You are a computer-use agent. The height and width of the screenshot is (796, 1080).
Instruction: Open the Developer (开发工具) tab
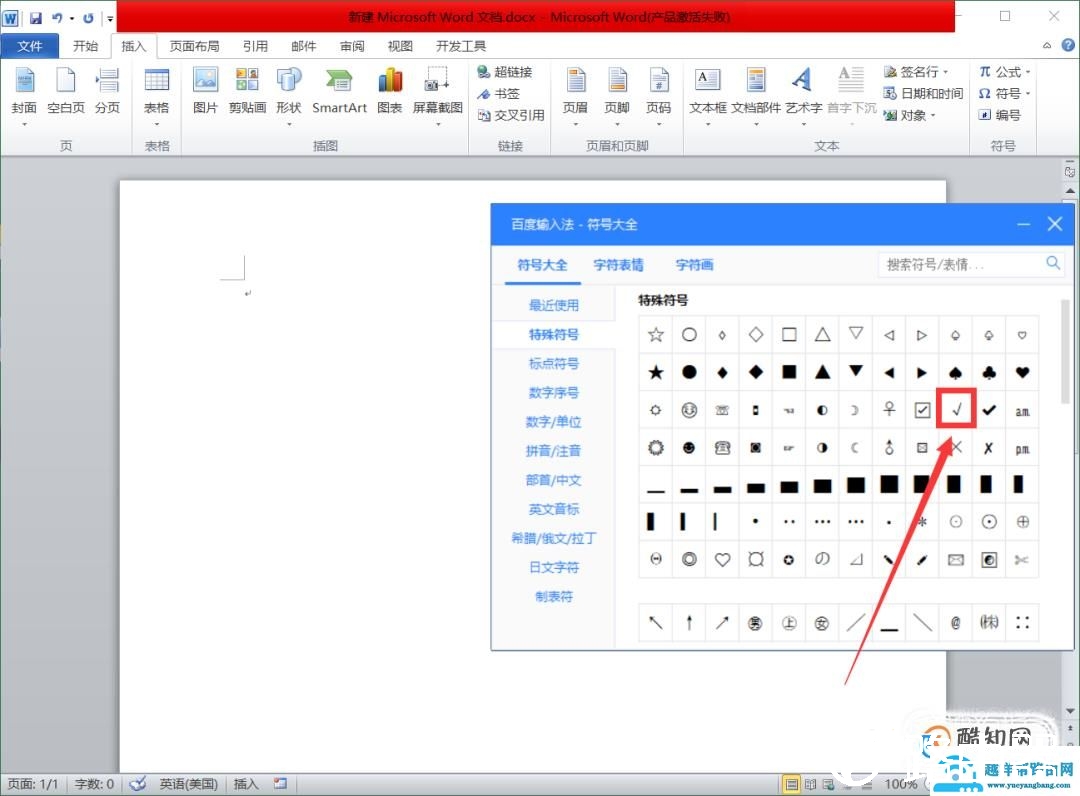tap(460, 45)
